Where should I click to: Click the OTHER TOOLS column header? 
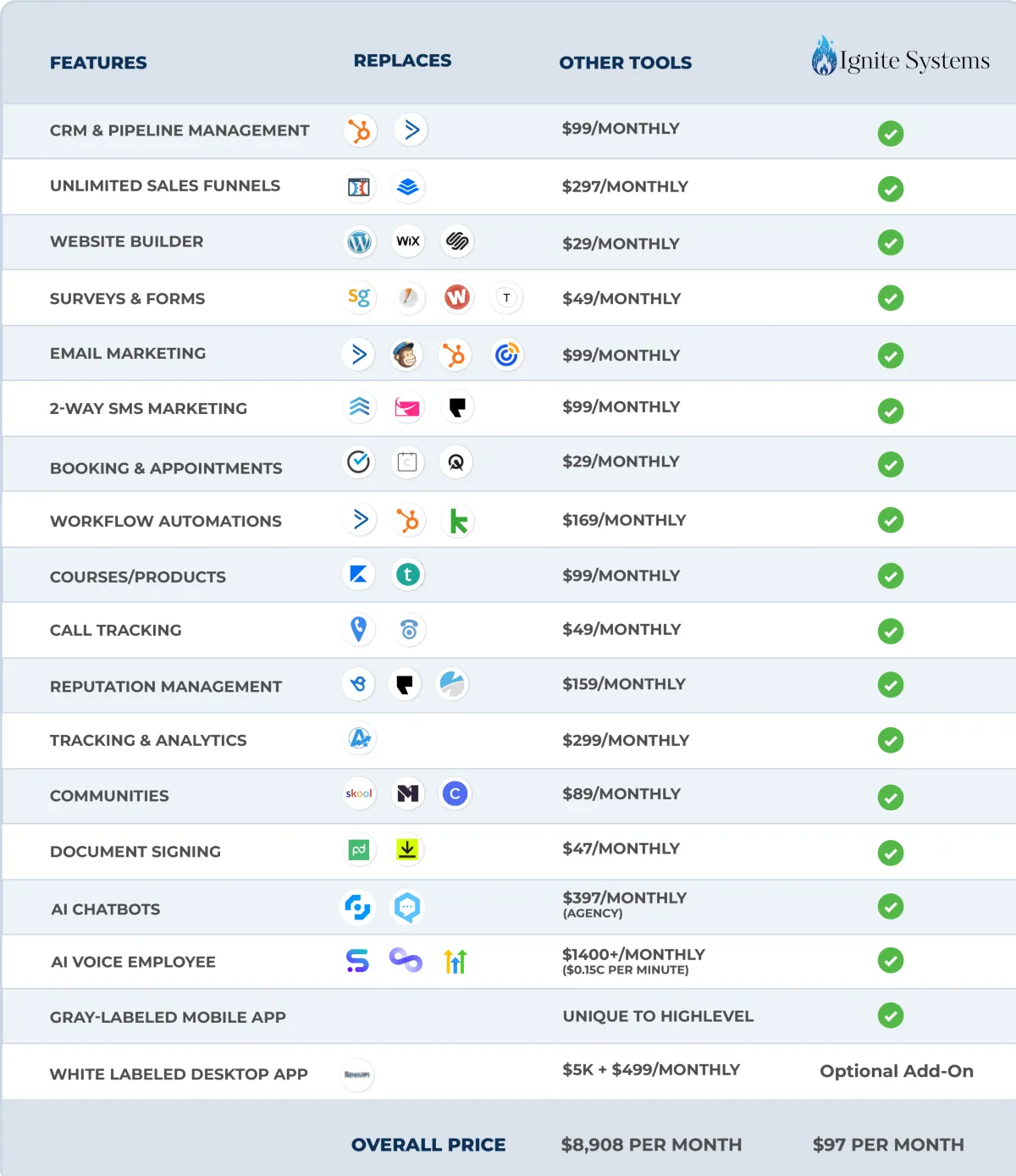626,63
